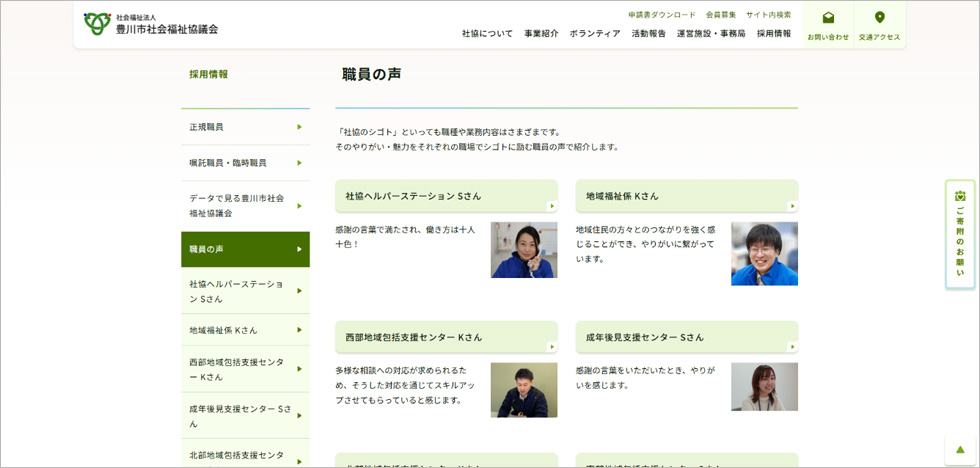This screenshot has height=468, width=980.
Task: Go to 採用情報 in the navigation bar
Action: [773, 34]
